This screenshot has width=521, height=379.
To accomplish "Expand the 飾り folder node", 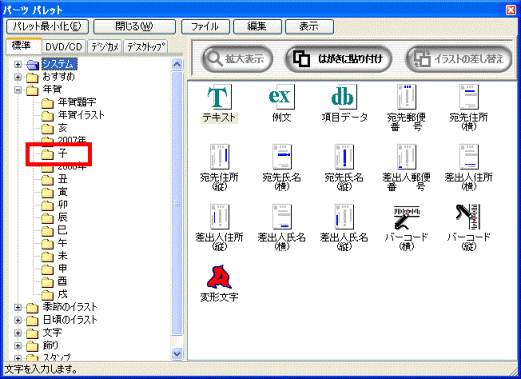I will coord(18,345).
